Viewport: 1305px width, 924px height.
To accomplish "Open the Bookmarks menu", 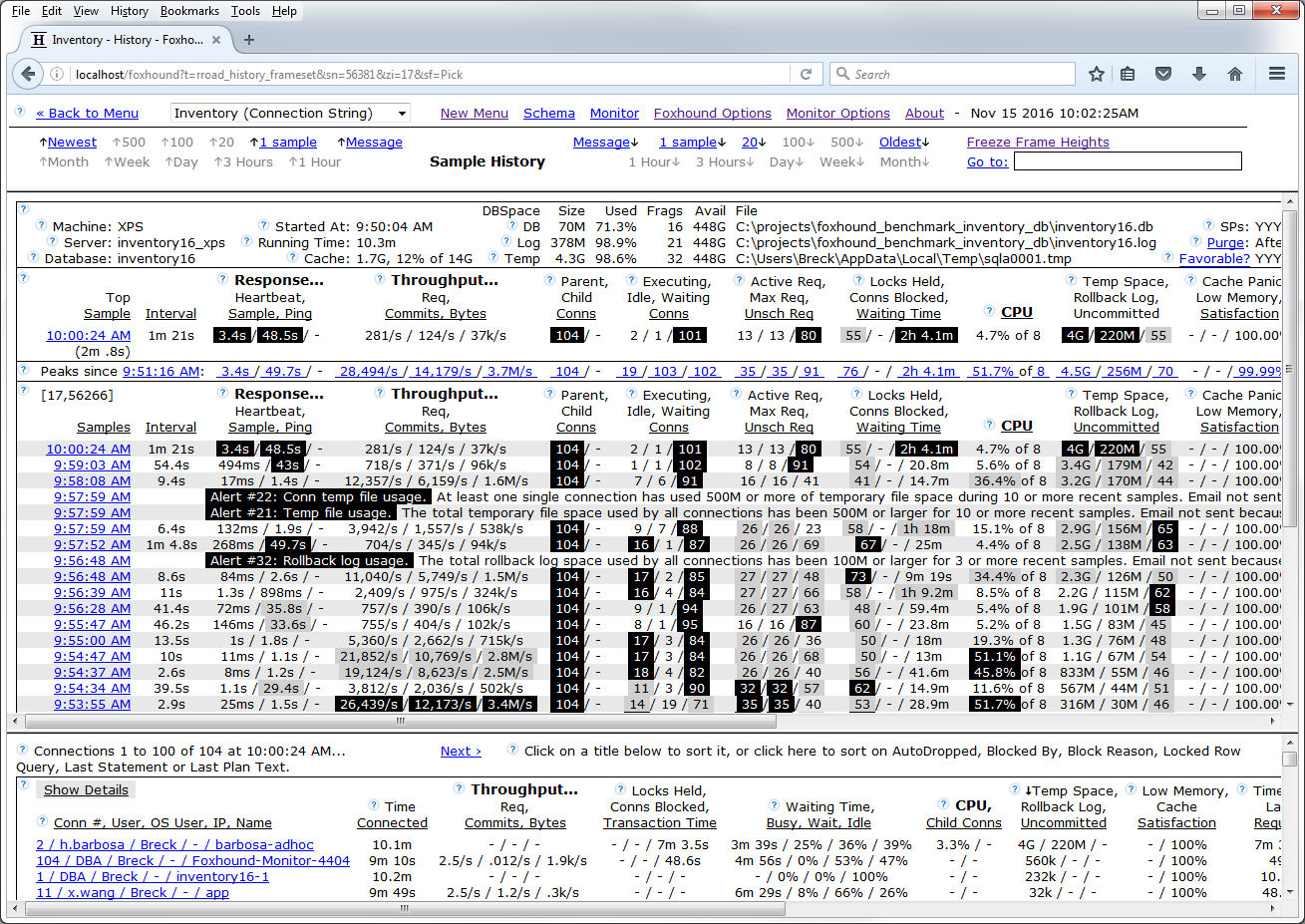I will coord(189,11).
